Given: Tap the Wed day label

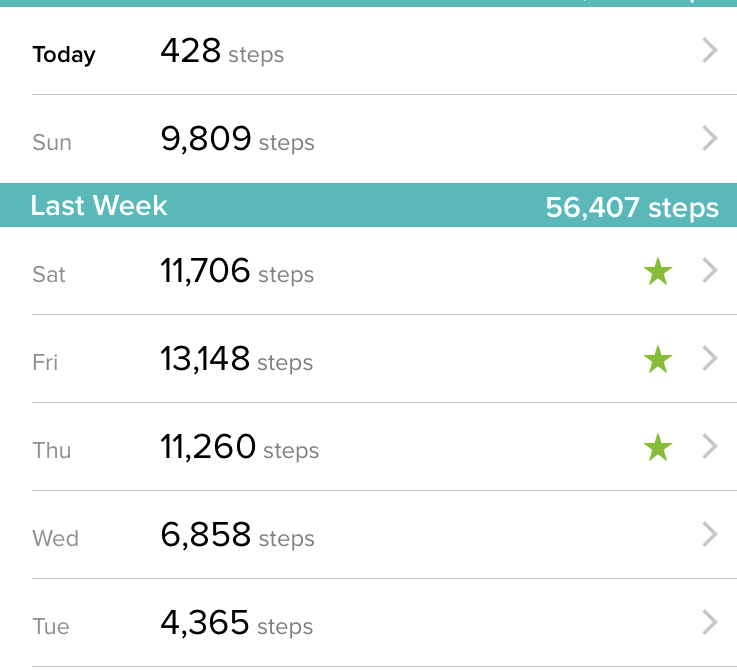Looking at the screenshot, I should point(55,538).
